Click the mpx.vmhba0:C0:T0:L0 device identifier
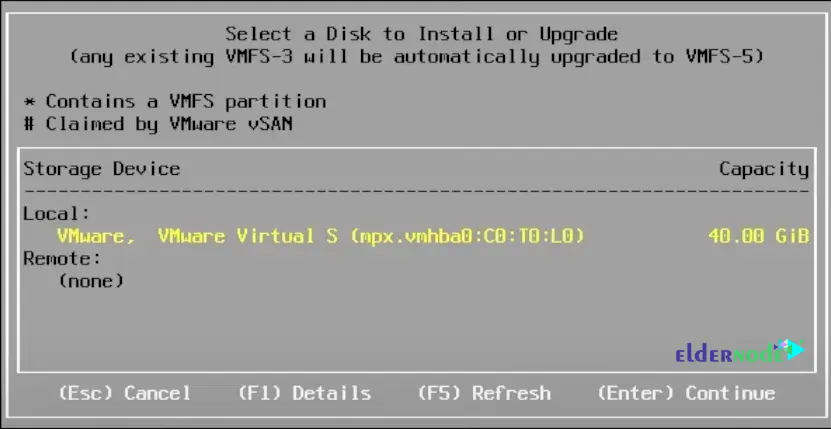This screenshot has height=429, width=831. pos(467,236)
